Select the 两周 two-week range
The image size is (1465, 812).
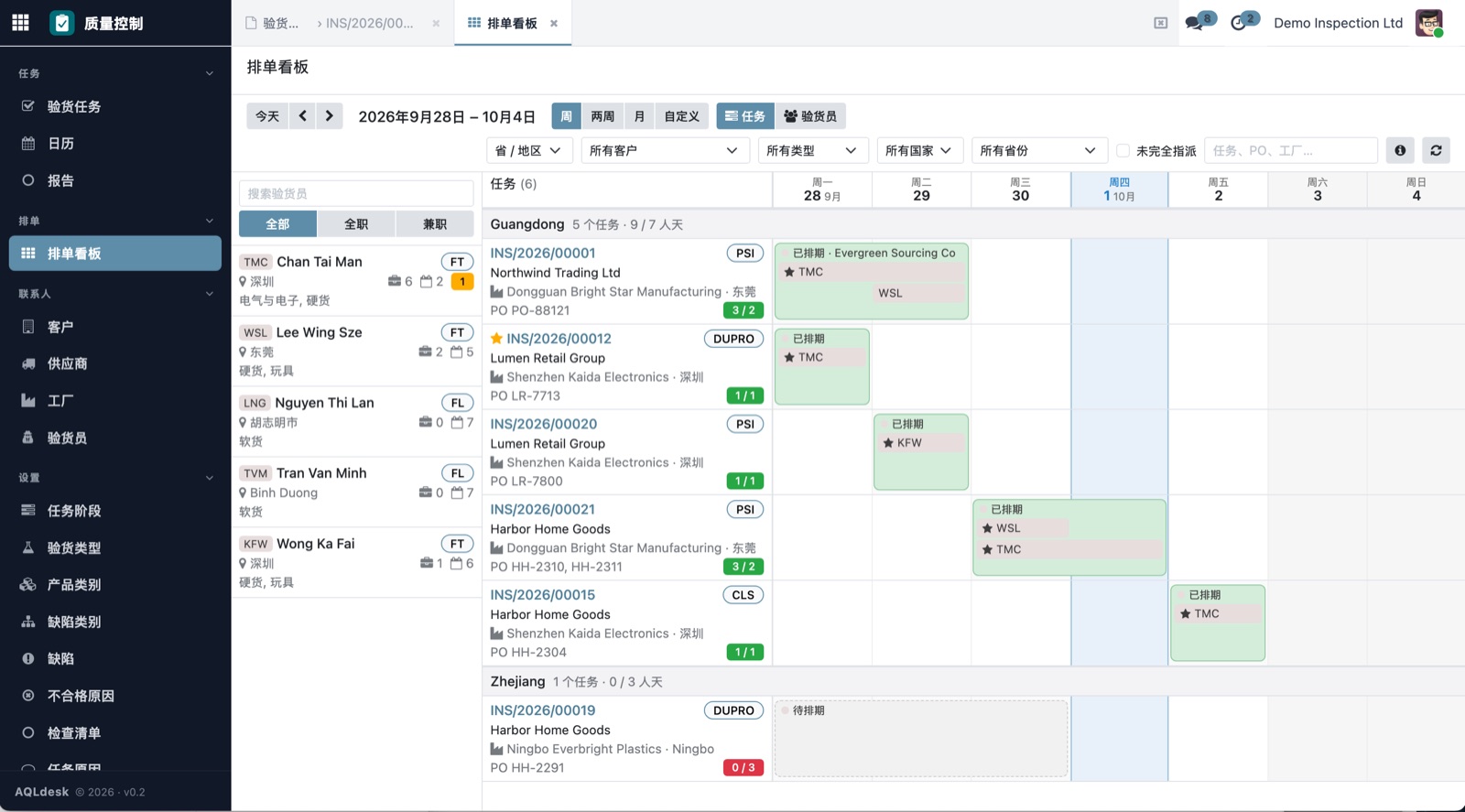[602, 116]
